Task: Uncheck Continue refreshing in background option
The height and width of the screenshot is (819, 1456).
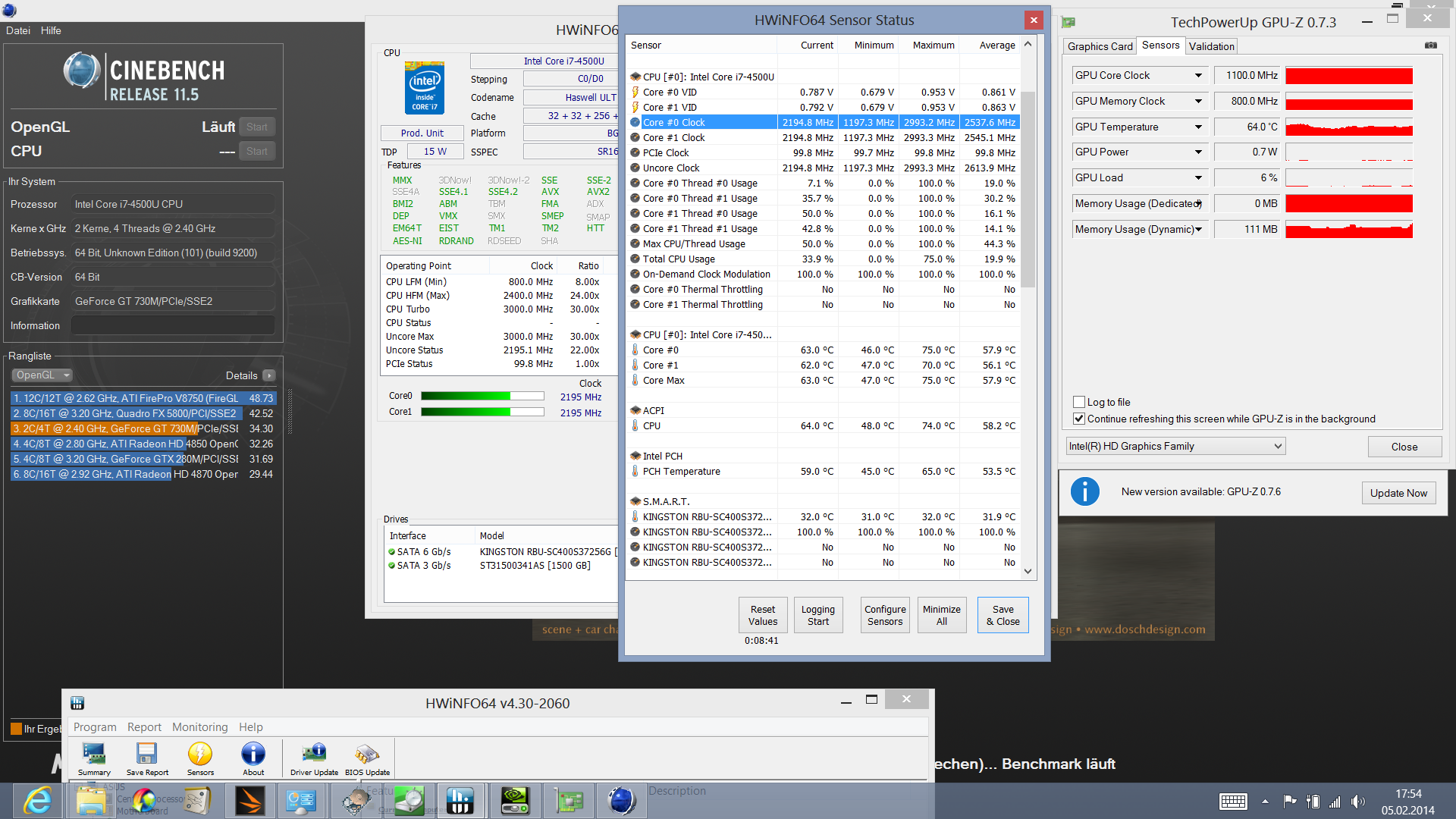Action: 1079,419
